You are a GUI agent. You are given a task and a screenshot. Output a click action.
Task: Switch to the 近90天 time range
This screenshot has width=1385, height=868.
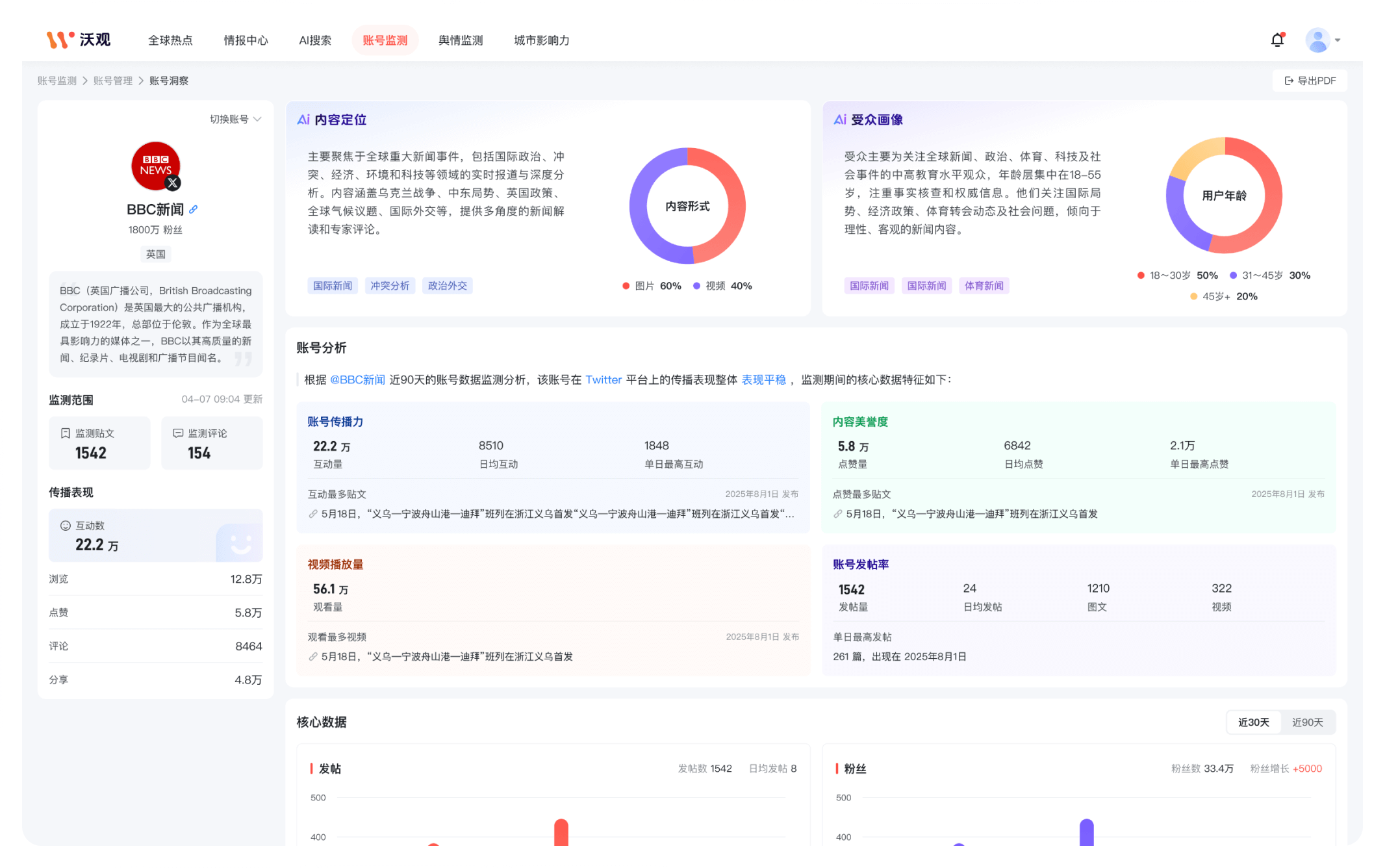(x=1307, y=722)
